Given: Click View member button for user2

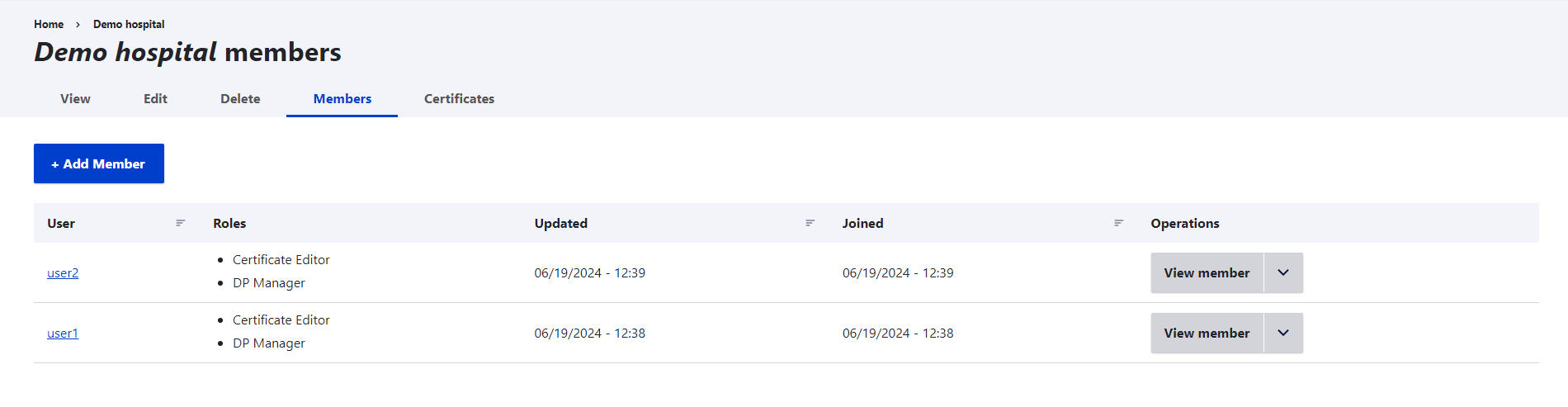Looking at the screenshot, I should click(1207, 273).
